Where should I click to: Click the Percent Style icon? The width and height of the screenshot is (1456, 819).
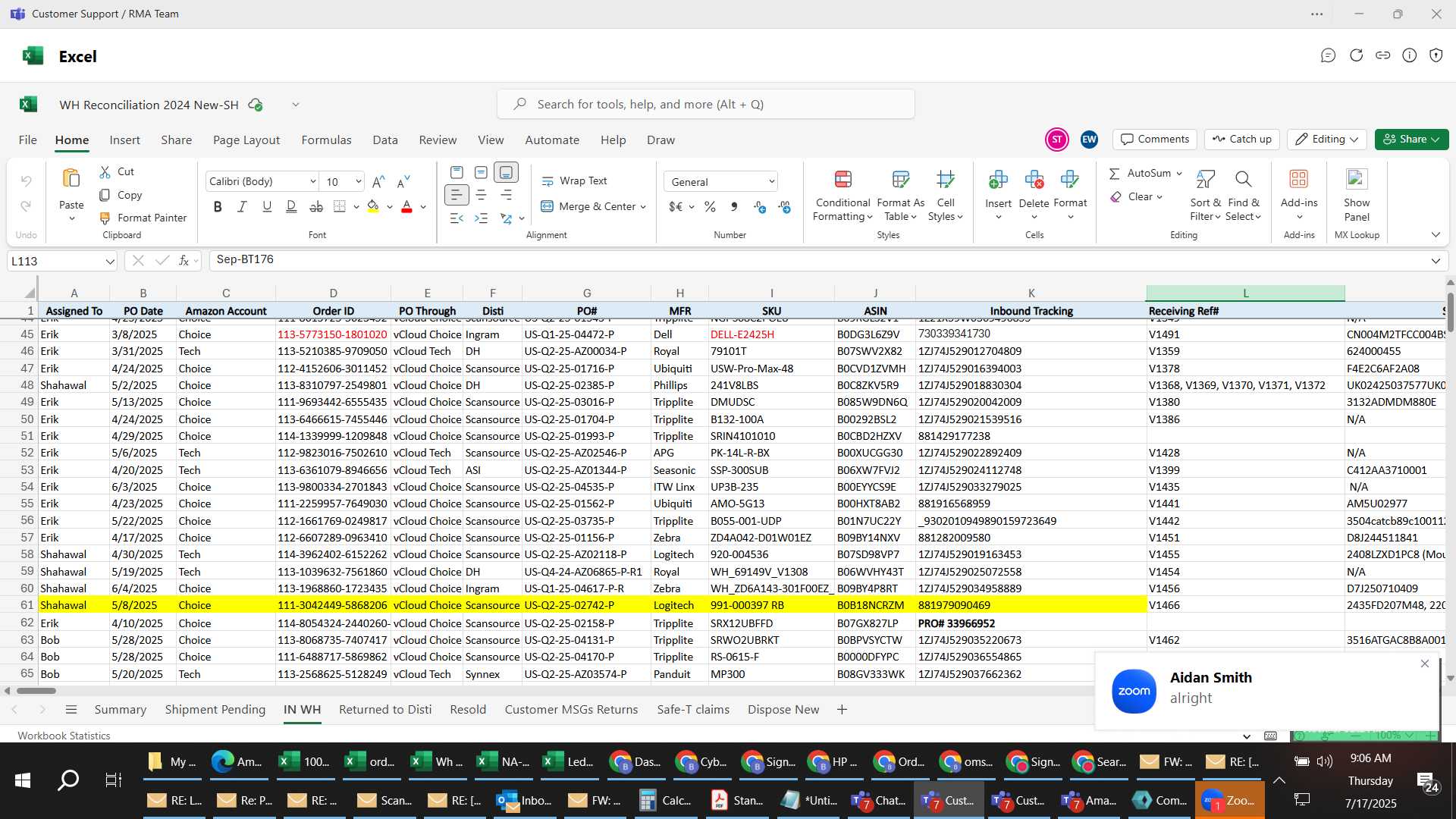(710, 206)
